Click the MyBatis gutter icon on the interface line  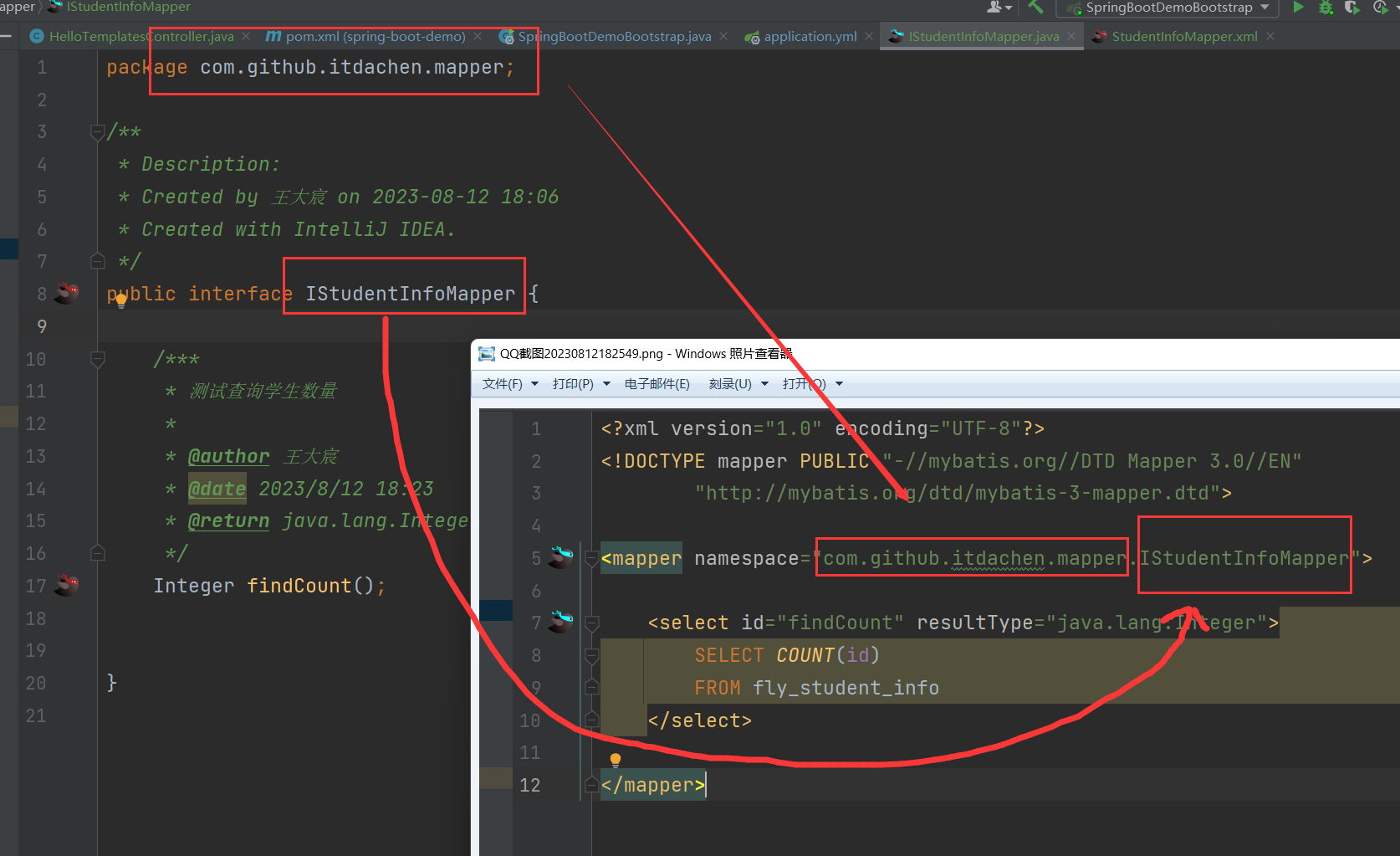click(67, 293)
